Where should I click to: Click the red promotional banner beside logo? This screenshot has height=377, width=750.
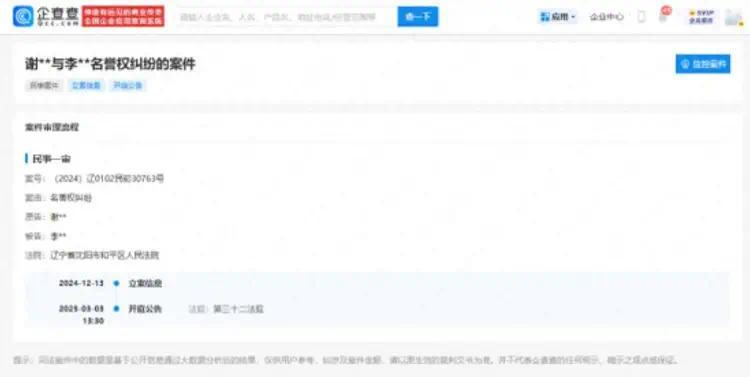pos(123,16)
